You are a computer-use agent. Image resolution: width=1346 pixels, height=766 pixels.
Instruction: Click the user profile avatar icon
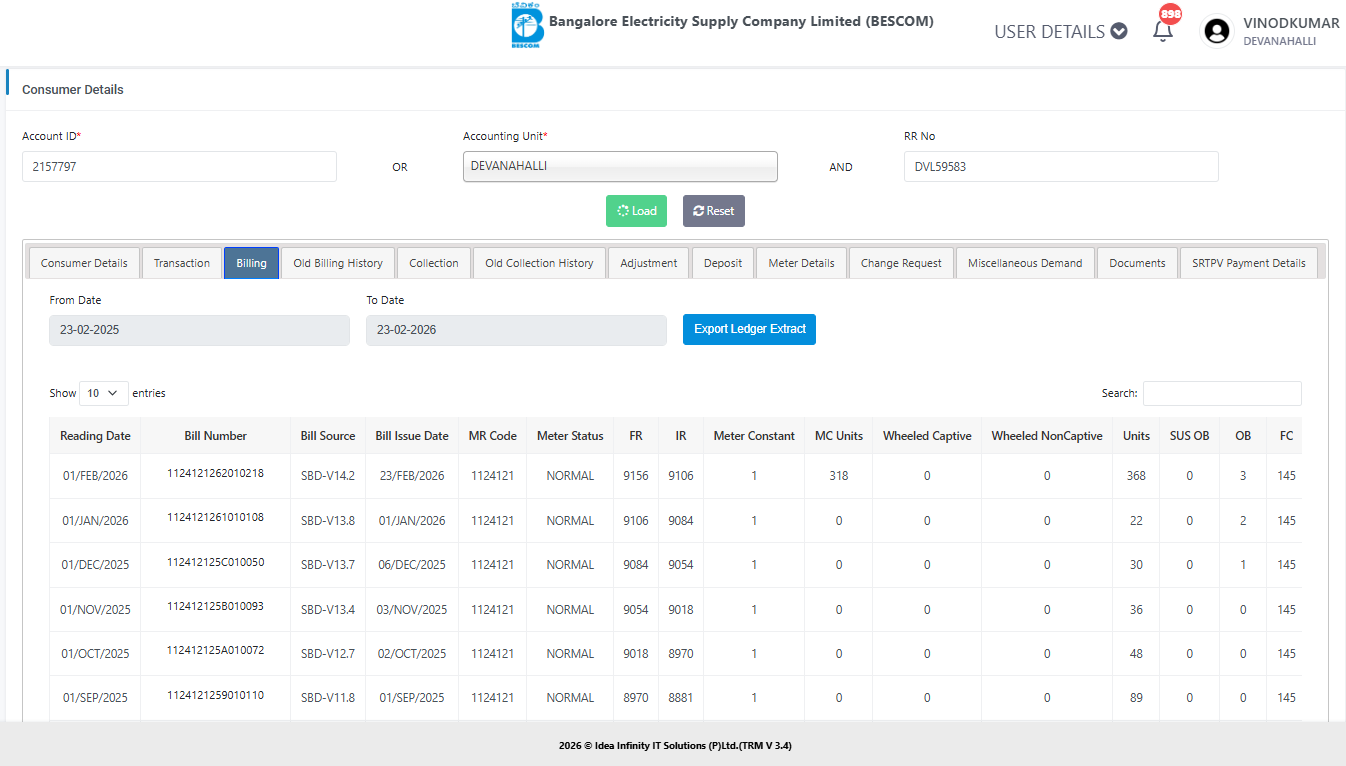coord(1217,32)
